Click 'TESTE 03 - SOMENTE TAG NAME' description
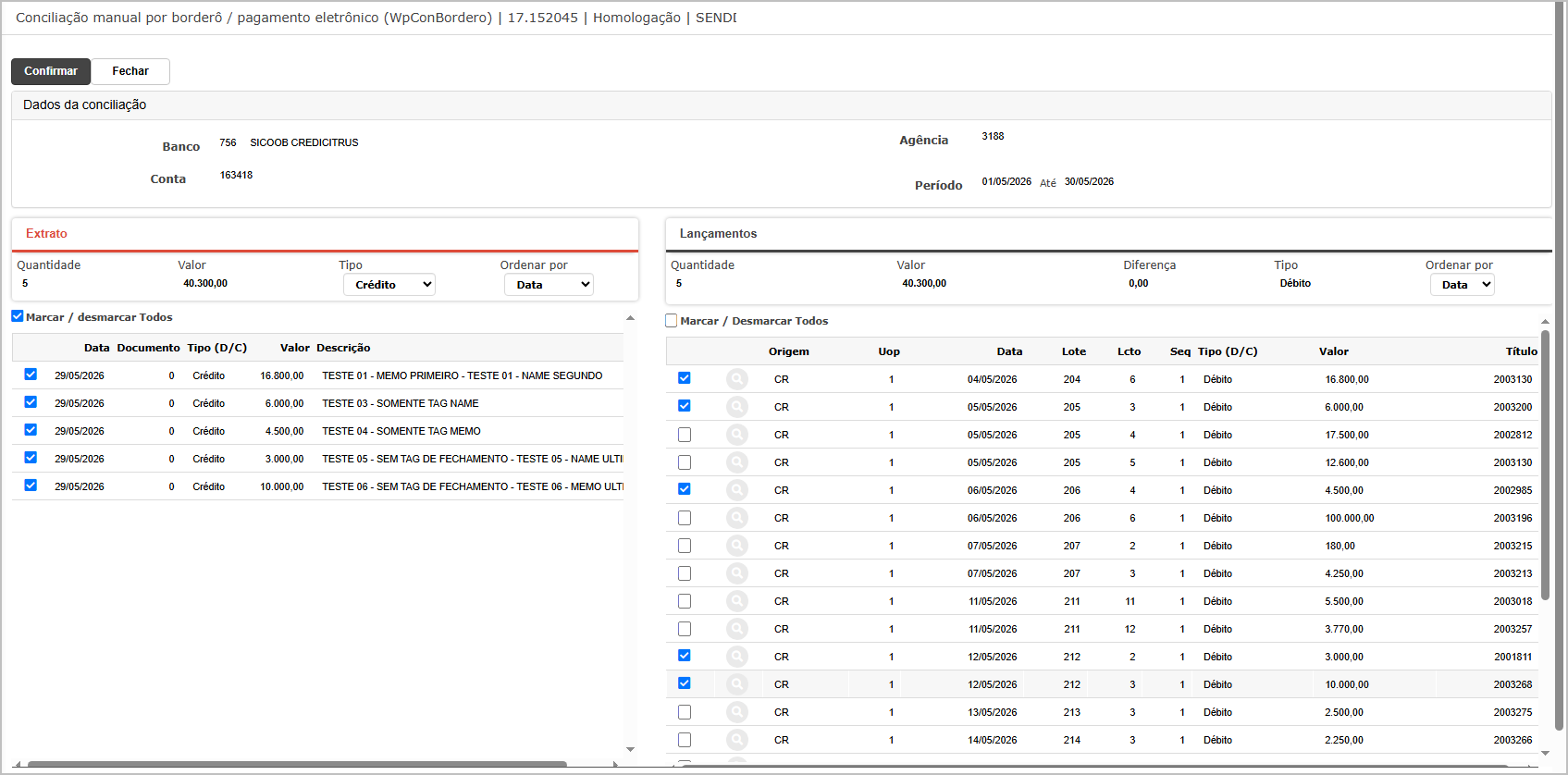The image size is (1568, 775). 401,403
